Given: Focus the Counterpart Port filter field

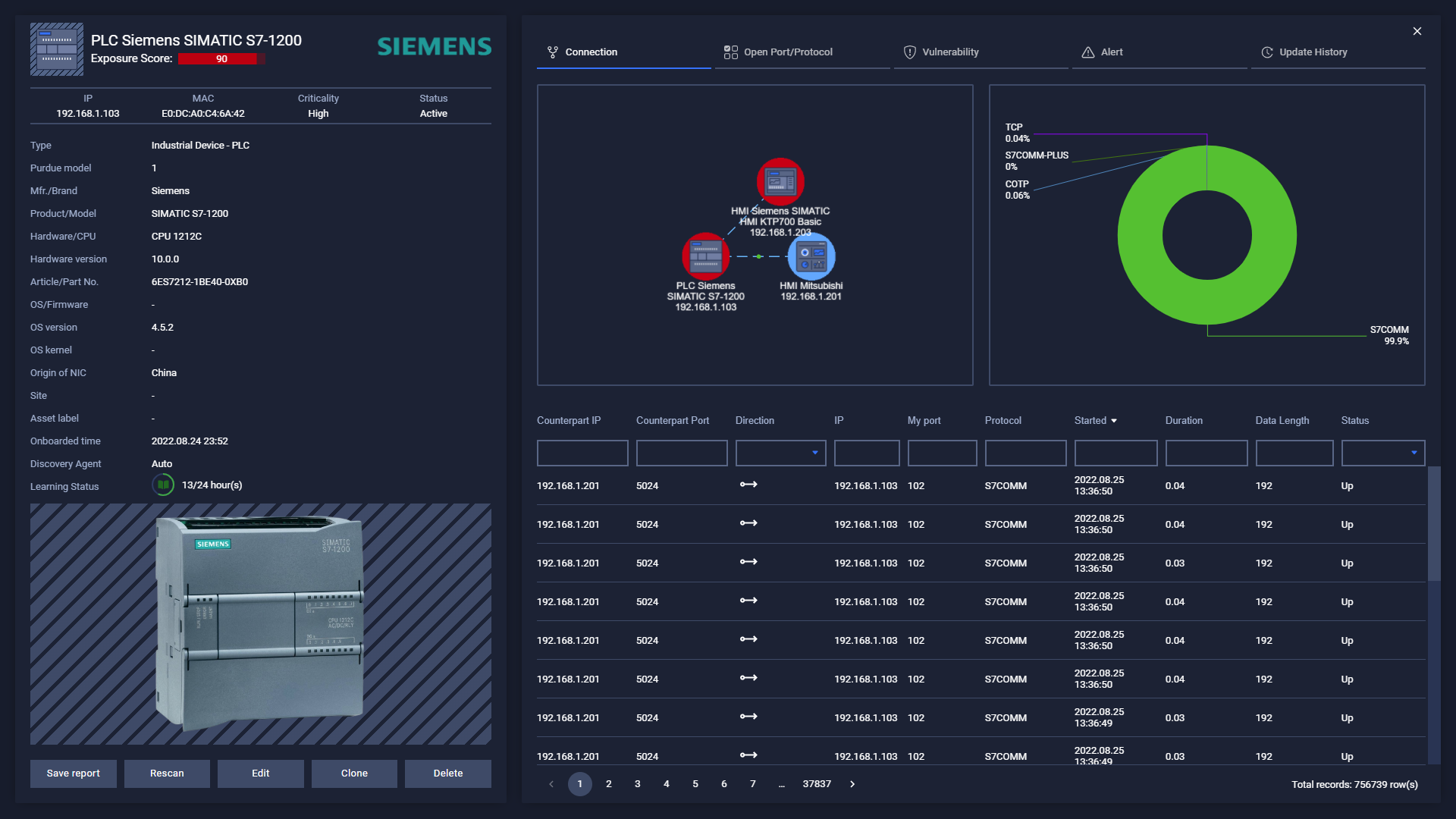Looking at the screenshot, I should 682,453.
